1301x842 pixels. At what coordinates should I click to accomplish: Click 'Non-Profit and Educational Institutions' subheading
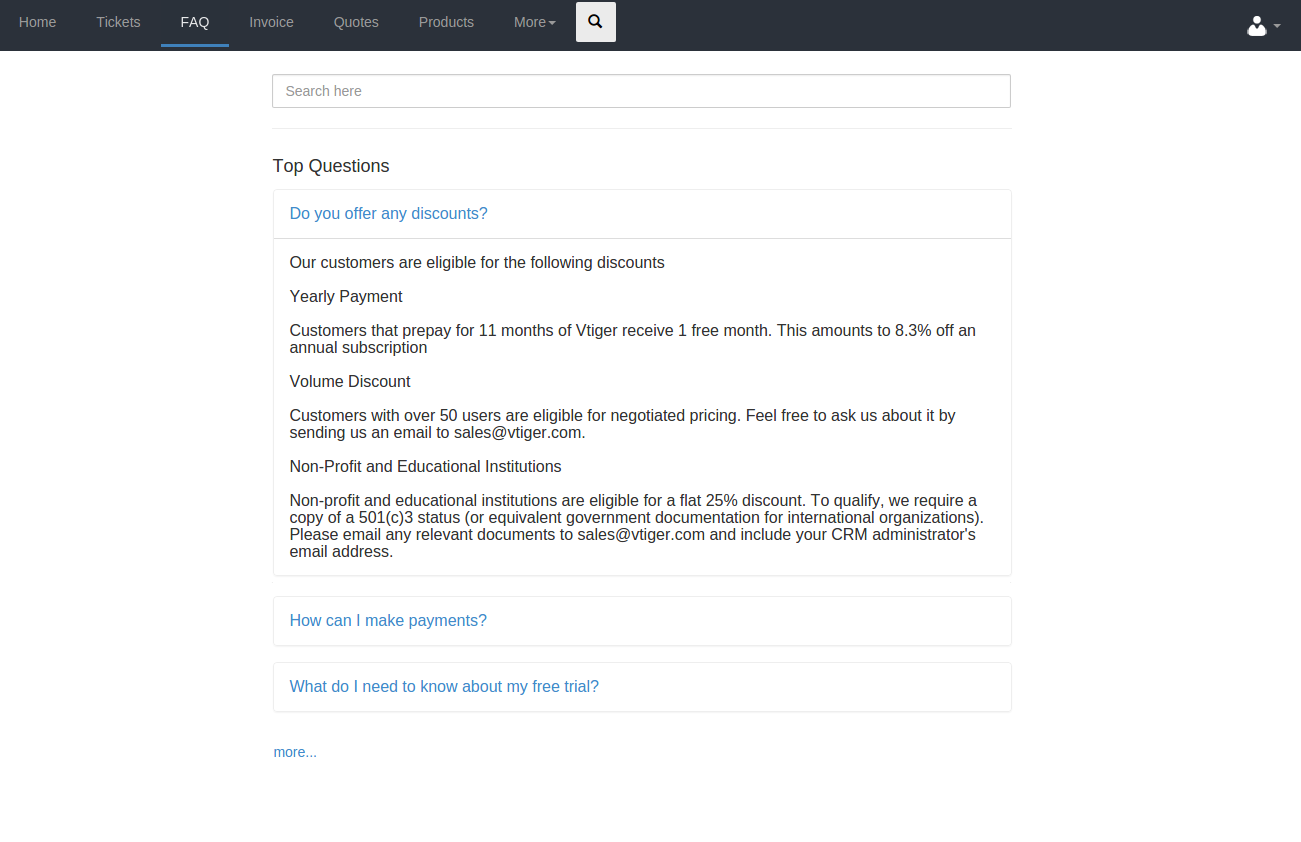point(425,467)
